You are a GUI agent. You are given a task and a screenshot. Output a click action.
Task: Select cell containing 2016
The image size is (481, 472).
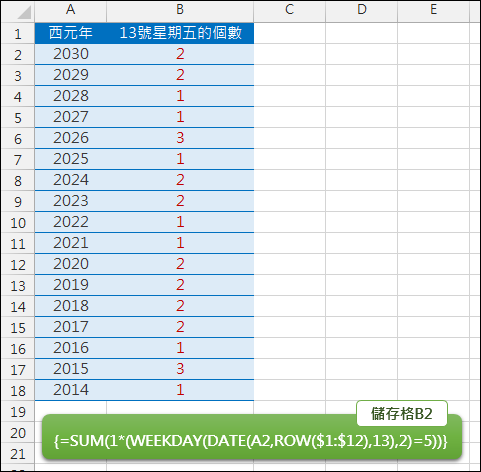pos(70,348)
